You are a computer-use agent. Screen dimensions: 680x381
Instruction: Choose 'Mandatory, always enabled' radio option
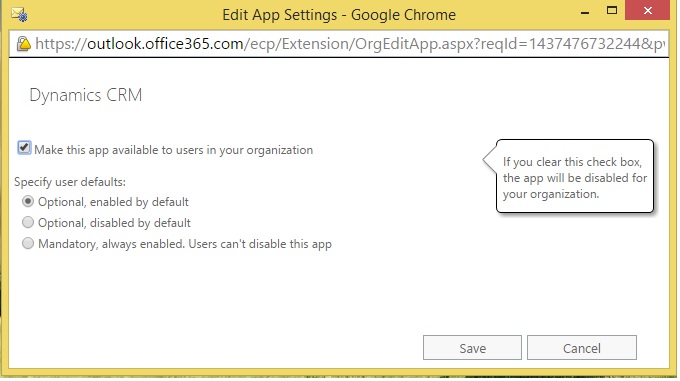[28, 243]
